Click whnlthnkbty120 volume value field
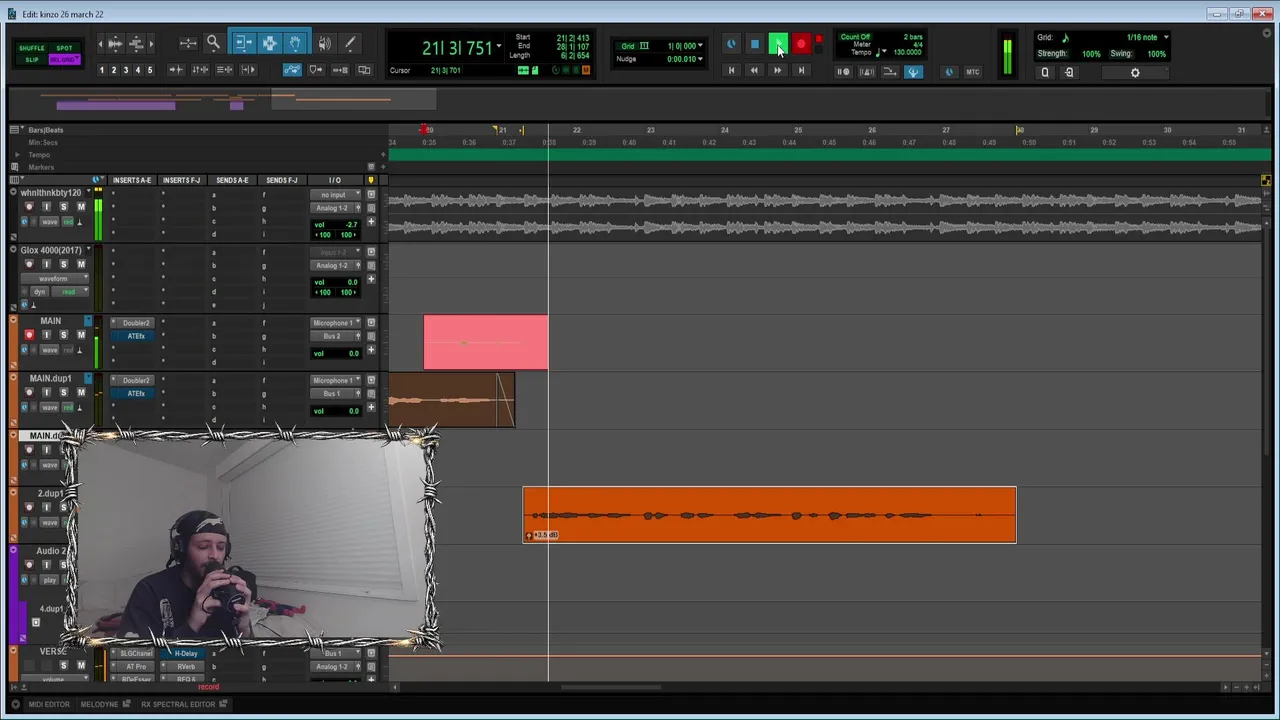1280x720 pixels. coord(337,224)
